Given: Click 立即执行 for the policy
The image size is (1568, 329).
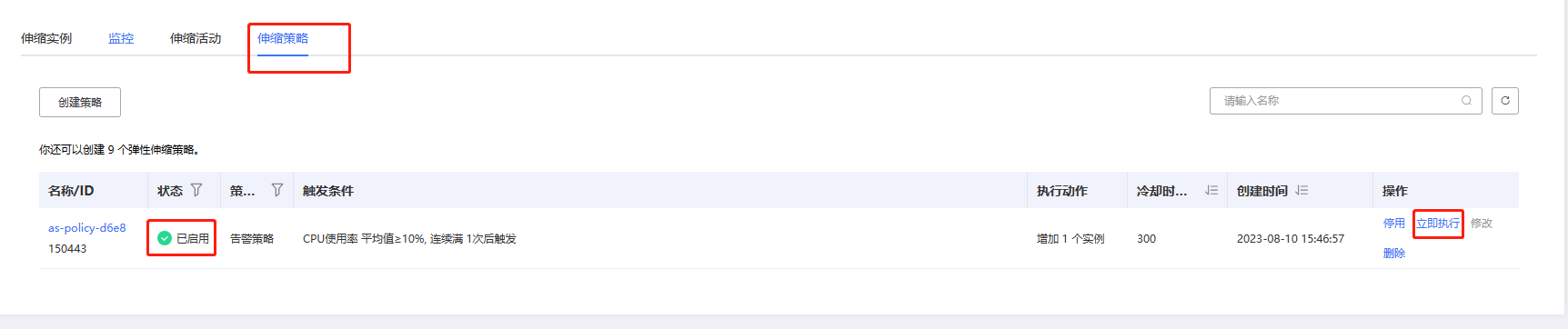Looking at the screenshot, I should (x=1438, y=223).
